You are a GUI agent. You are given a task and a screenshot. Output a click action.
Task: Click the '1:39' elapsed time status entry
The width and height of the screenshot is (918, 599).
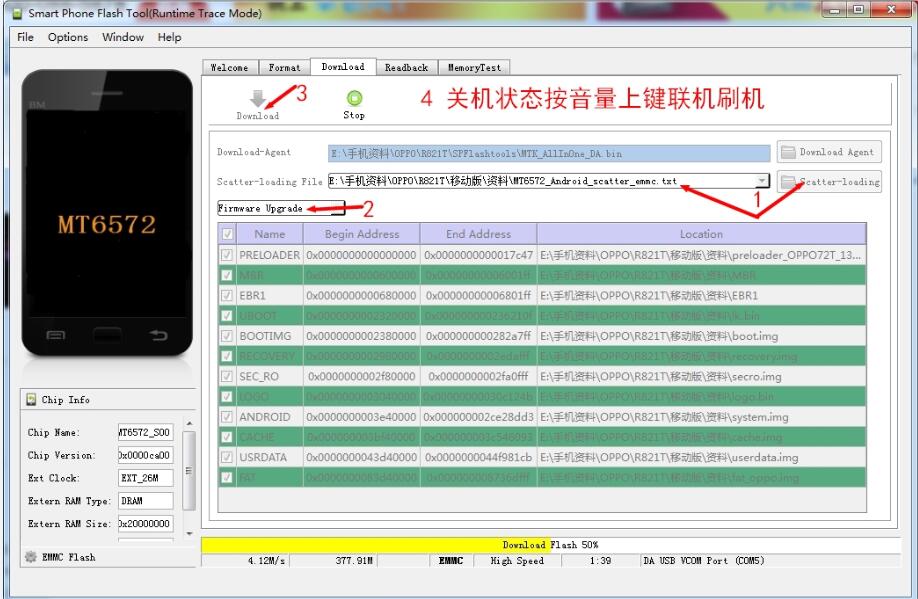click(600, 561)
